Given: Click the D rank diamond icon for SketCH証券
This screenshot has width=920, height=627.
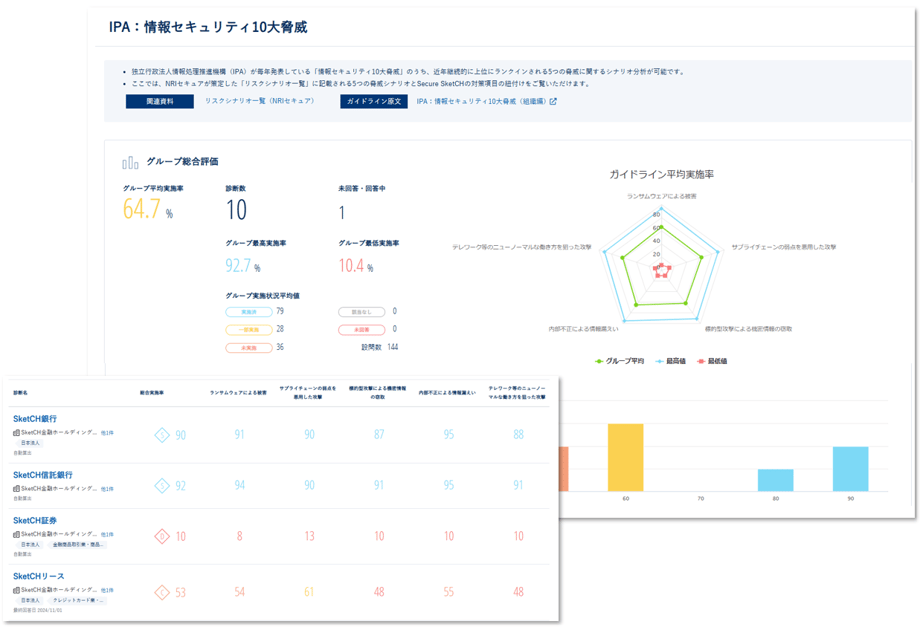Looking at the screenshot, I should (x=163, y=537).
